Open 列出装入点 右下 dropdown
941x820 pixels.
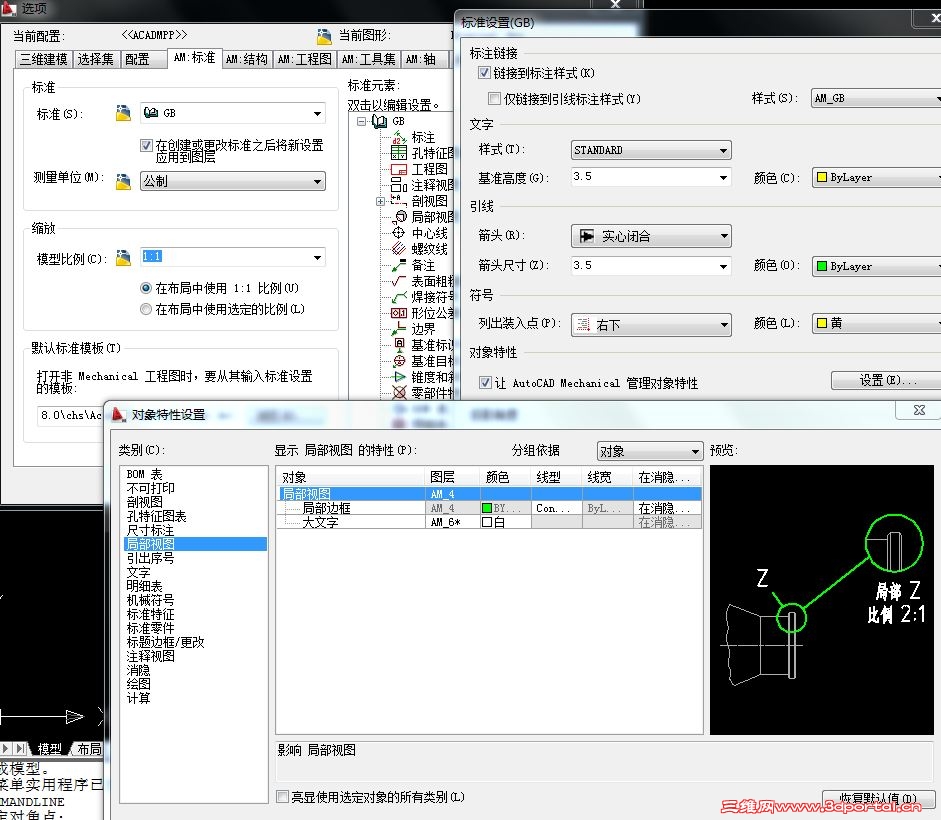point(651,325)
